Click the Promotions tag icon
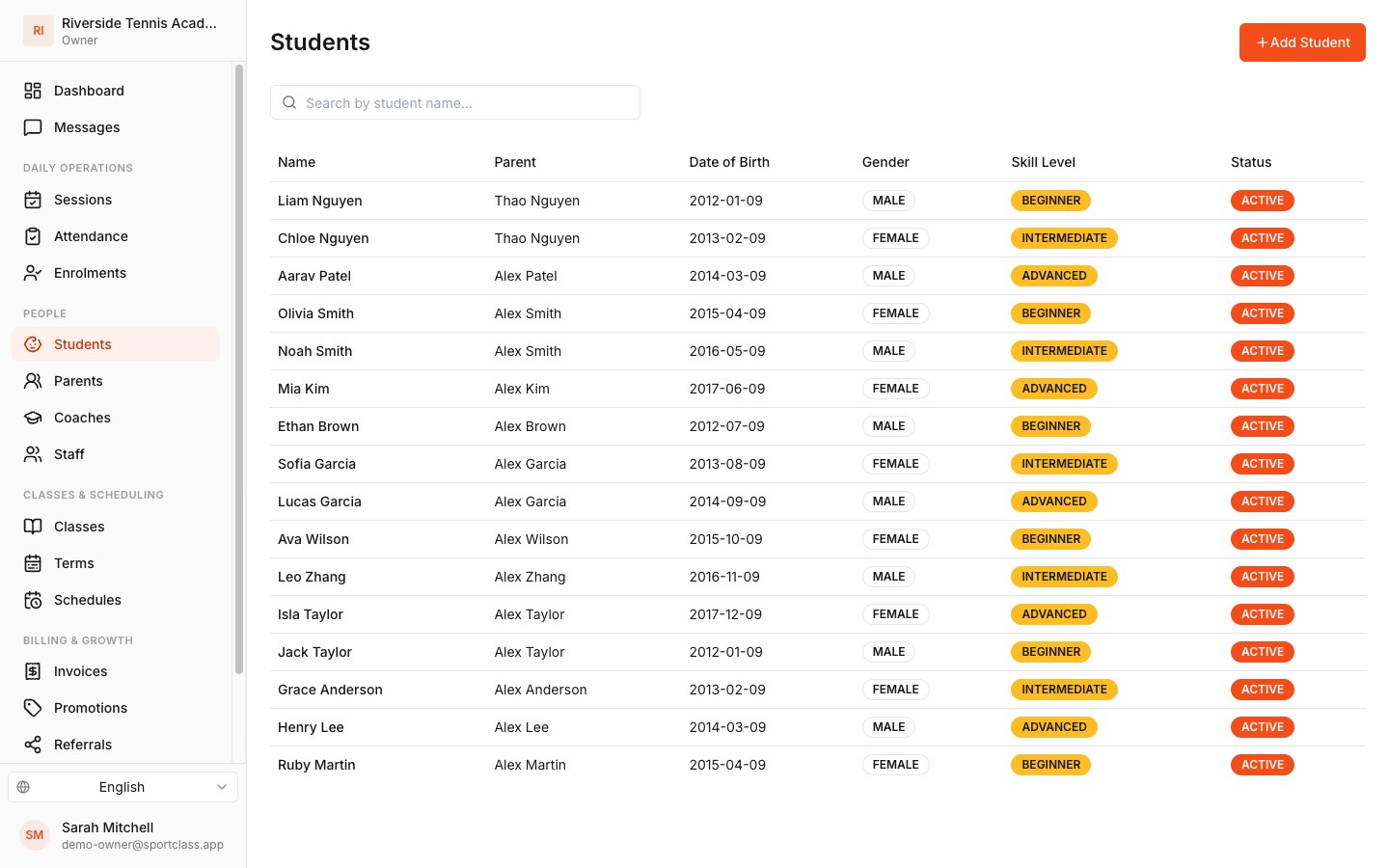1389x868 pixels. (x=33, y=708)
